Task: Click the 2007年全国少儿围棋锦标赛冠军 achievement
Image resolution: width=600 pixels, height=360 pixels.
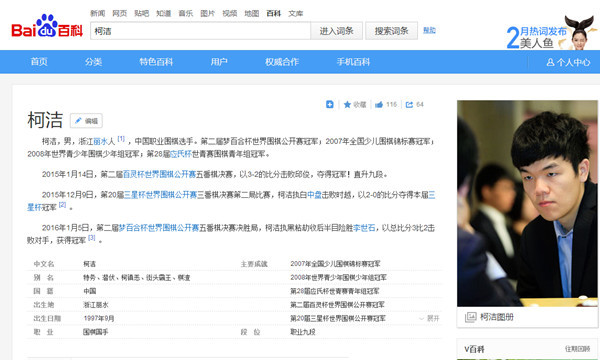Action: pyautogui.click(x=335, y=264)
